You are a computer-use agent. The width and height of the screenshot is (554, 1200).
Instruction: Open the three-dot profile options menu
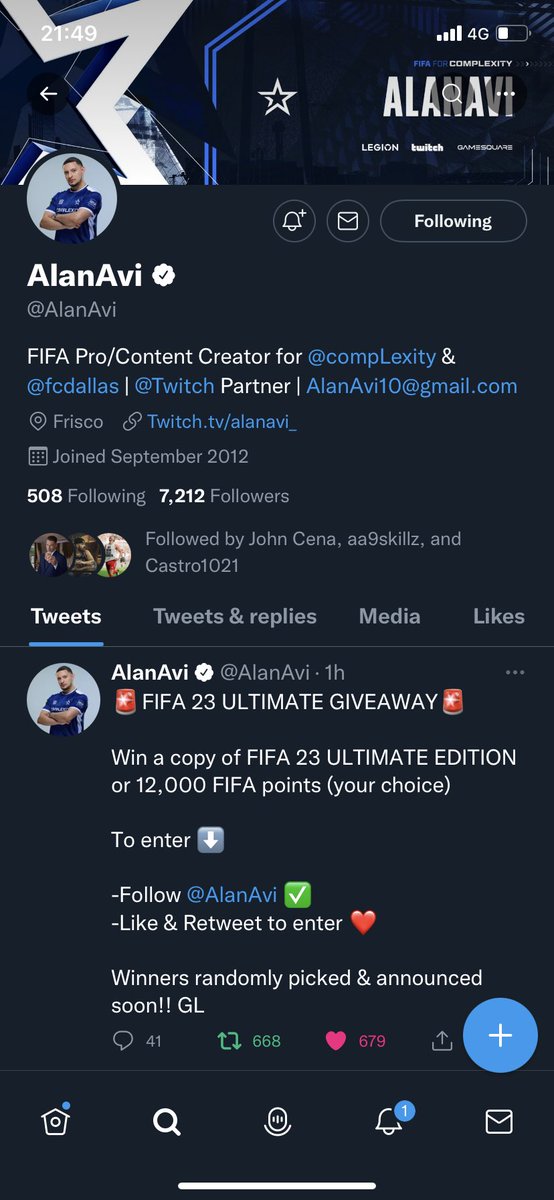[x=505, y=95]
